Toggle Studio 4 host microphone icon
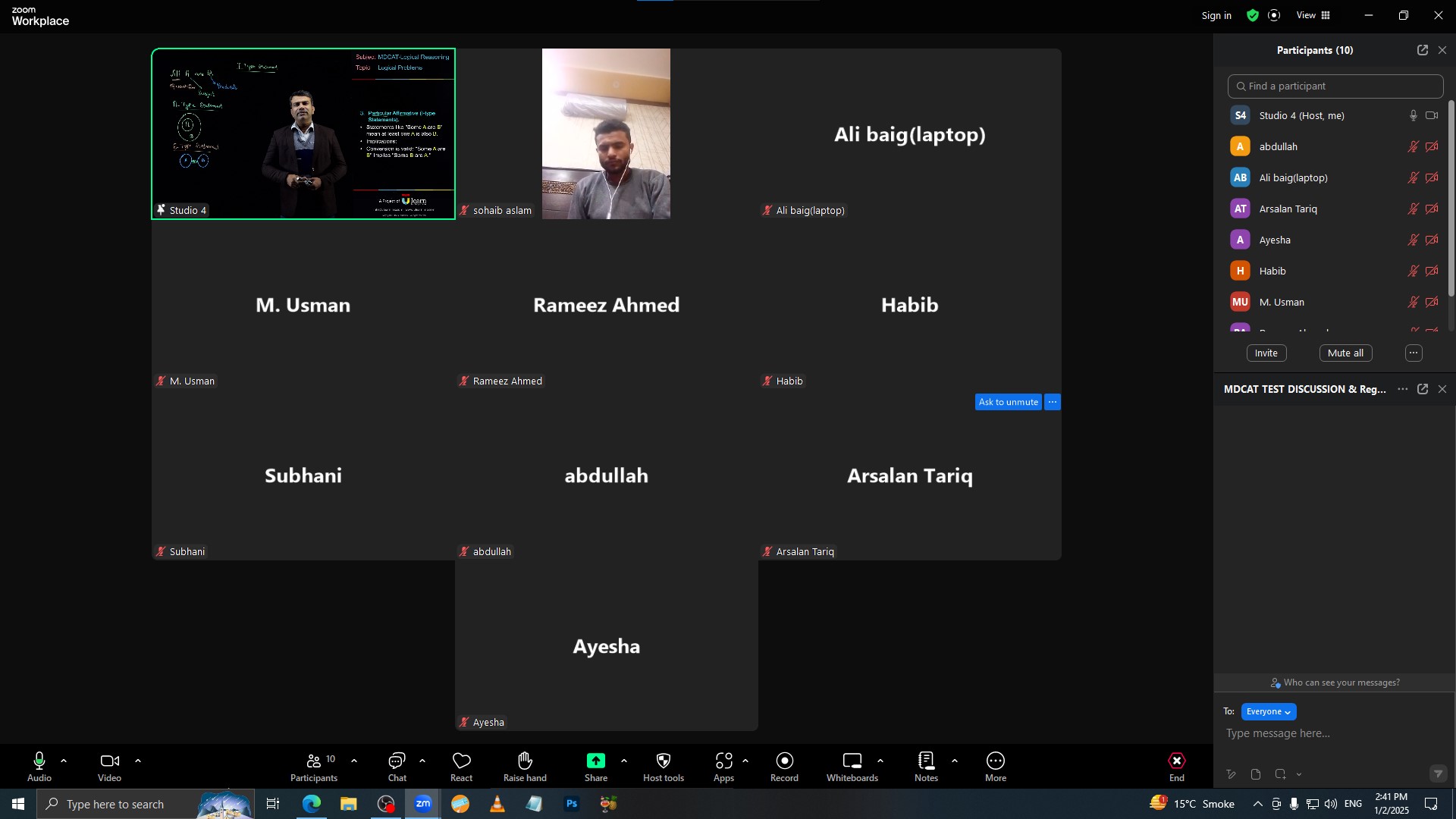Image resolution: width=1456 pixels, height=819 pixels. (1414, 115)
